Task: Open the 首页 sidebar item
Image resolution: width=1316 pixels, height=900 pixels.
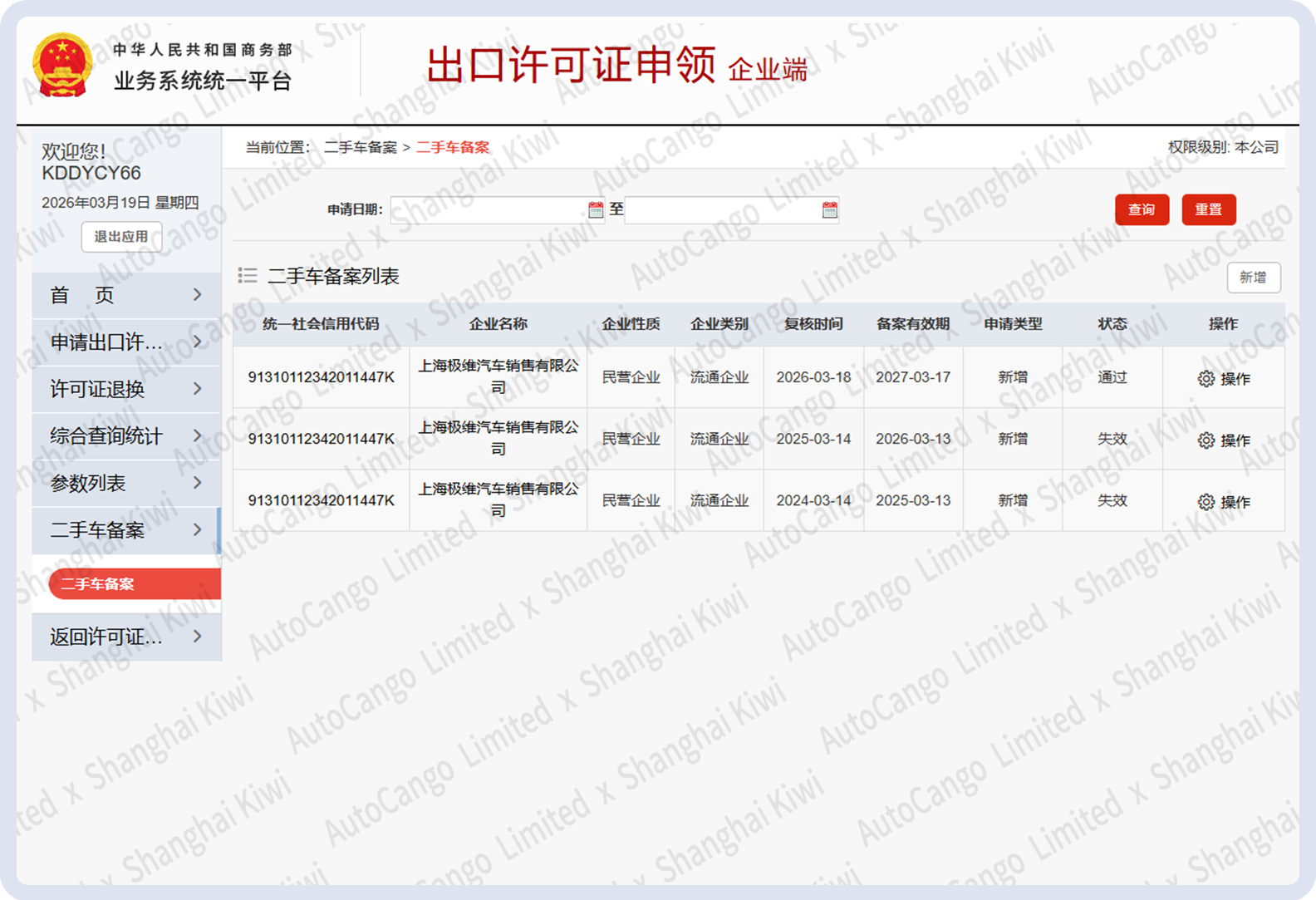Action: pos(126,295)
